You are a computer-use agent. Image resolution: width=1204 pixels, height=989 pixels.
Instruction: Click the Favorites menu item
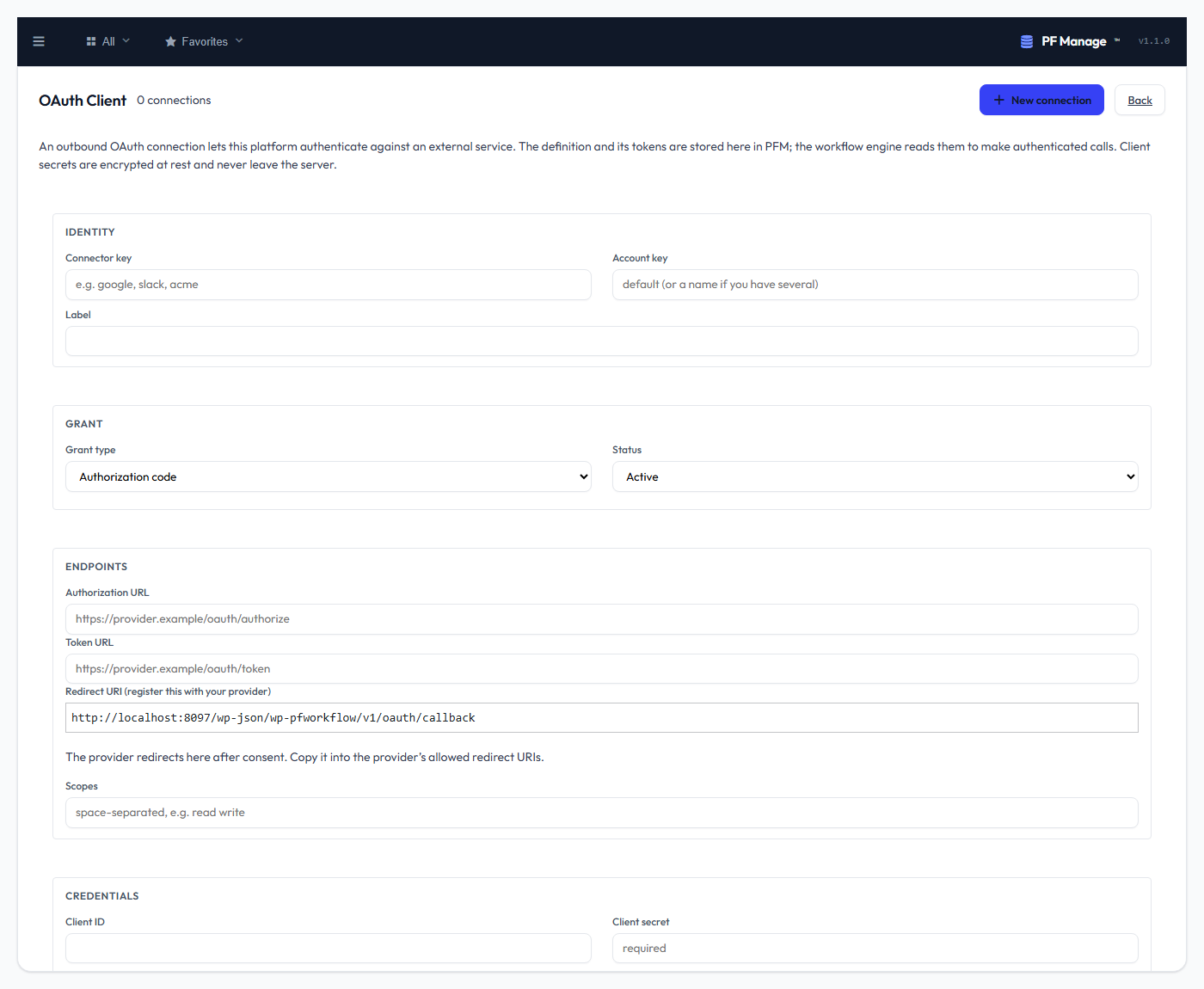[204, 41]
